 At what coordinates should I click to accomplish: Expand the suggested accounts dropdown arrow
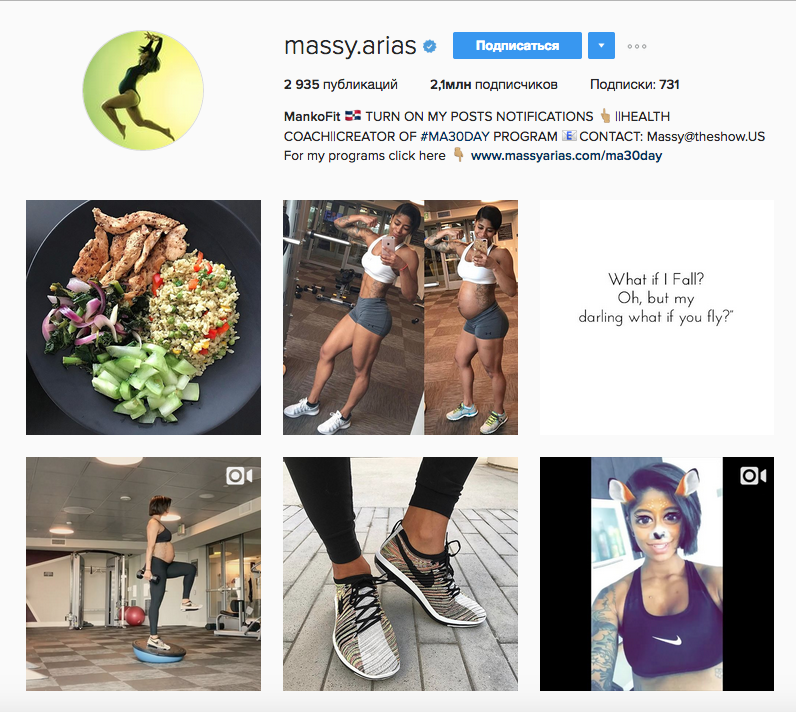602,46
